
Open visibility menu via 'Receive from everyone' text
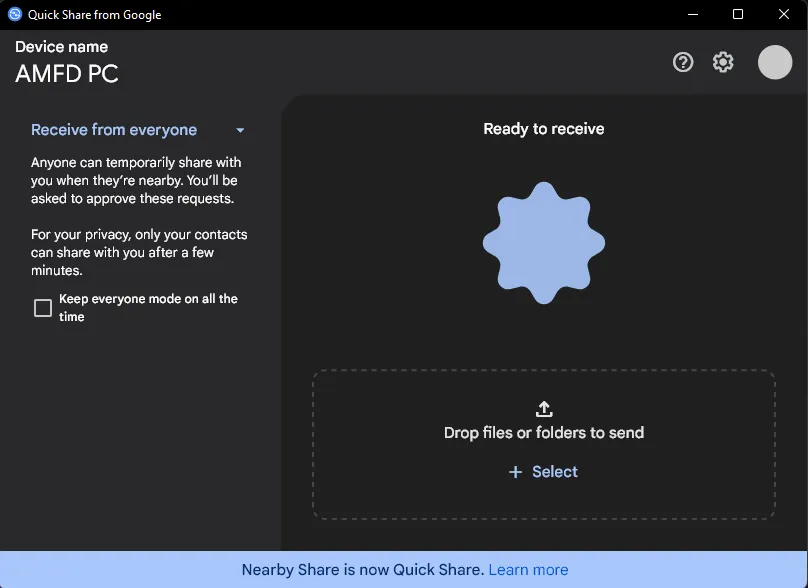[x=114, y=130]
